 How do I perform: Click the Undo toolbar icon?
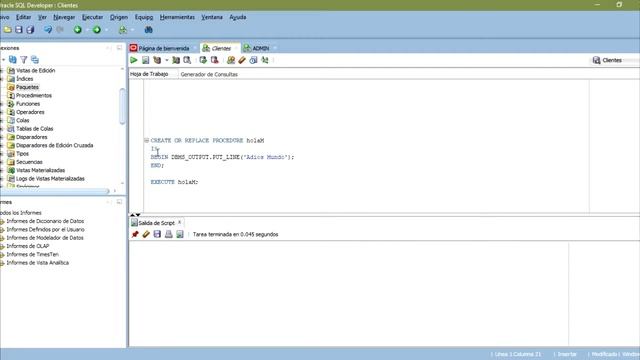48,30
